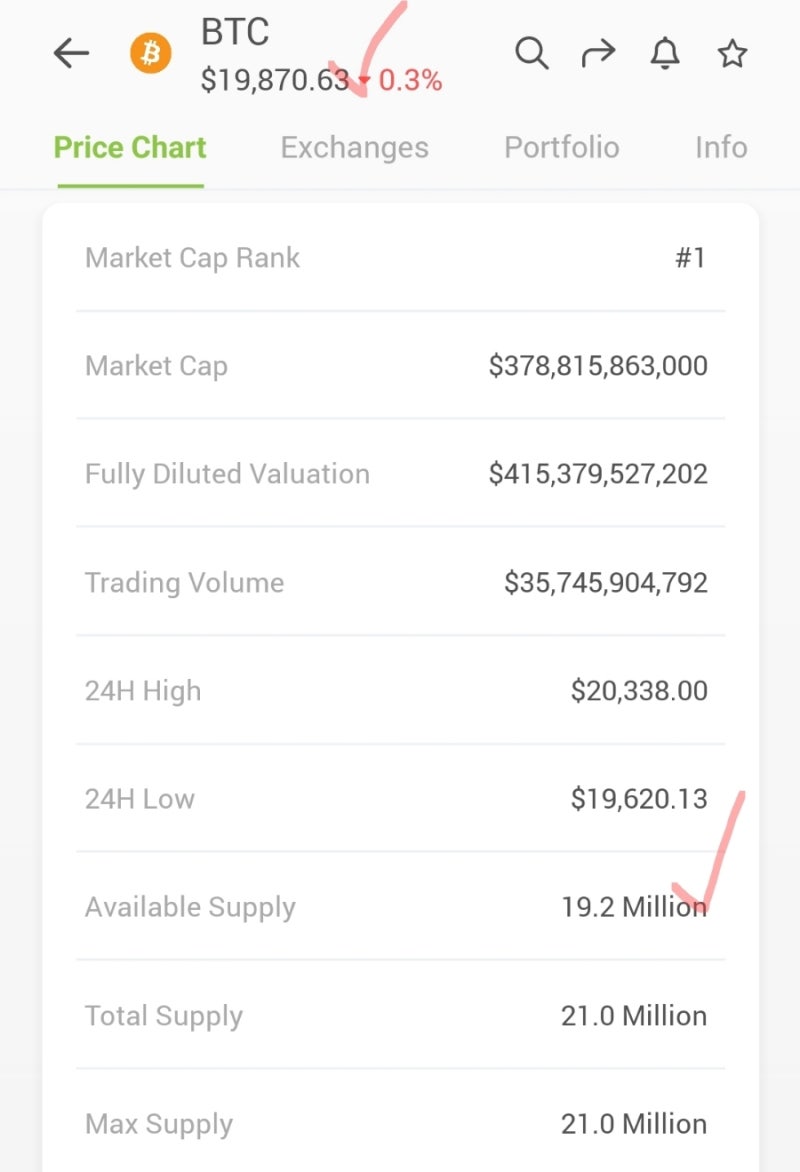
Task: Tap the back arrow icon
Action: click(x=72, y=54)
